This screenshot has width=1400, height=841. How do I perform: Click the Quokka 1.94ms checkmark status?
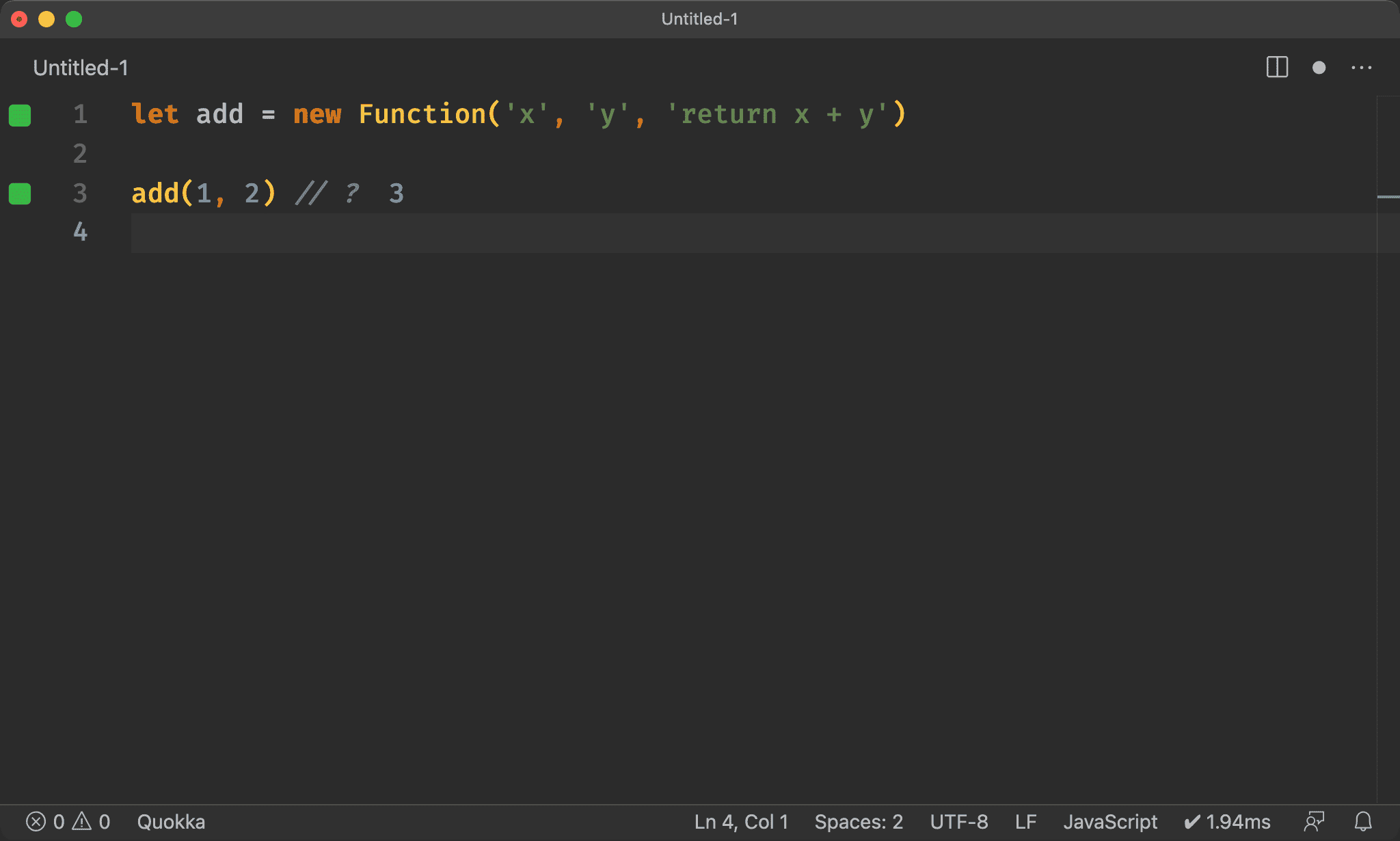pos(1228,821)
